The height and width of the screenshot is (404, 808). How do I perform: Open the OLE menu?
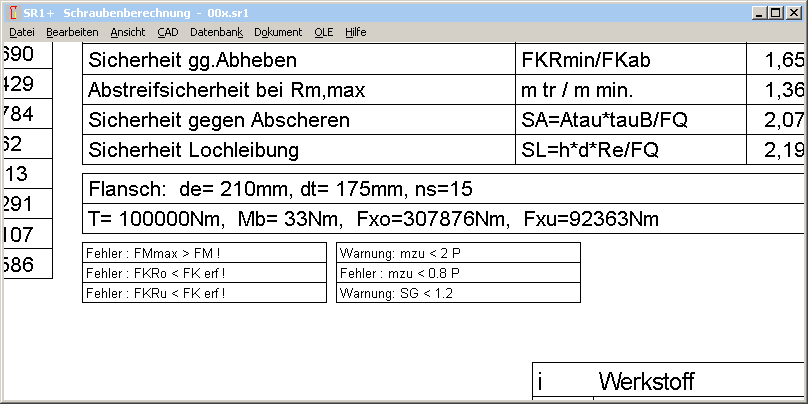(324, 32)
